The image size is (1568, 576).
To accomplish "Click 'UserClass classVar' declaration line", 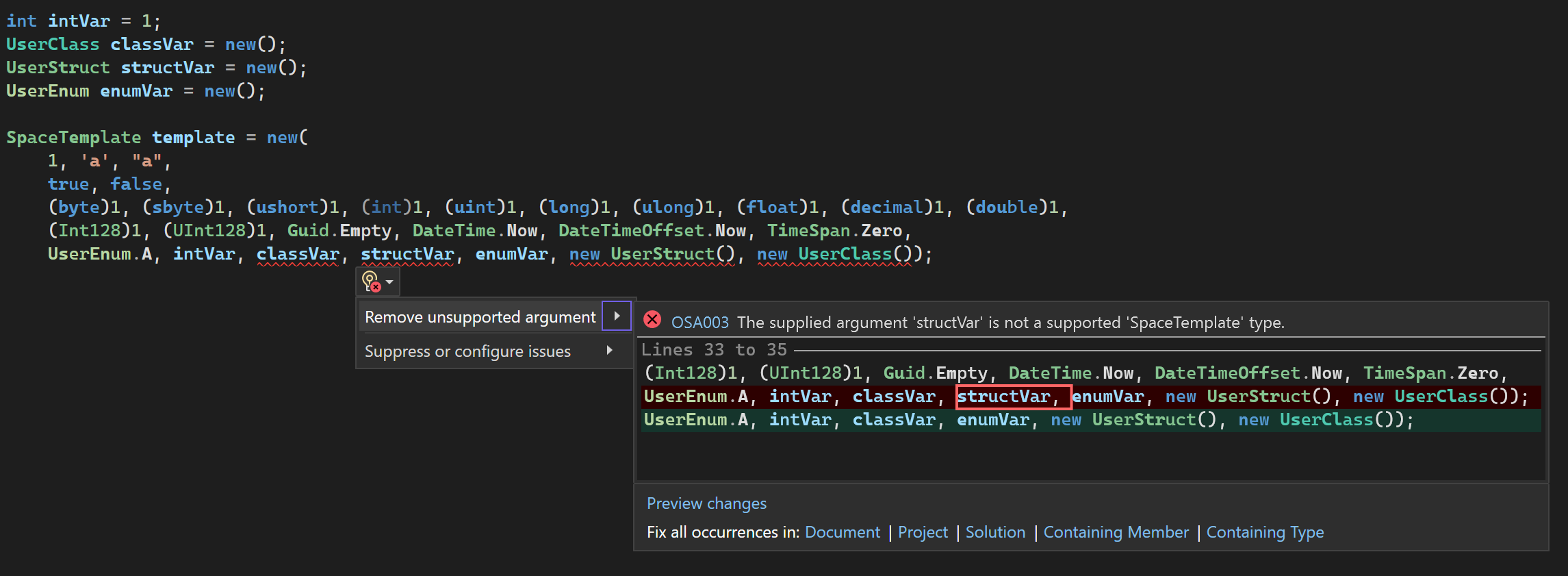I will click(x=146, y=45).
